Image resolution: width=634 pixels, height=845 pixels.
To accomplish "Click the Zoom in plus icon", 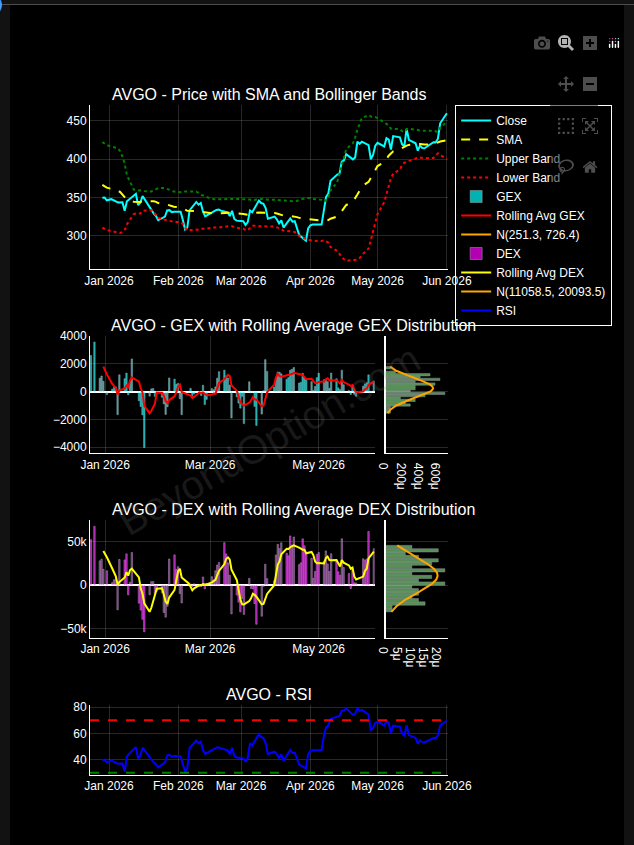I will pyautogui.click(x=590, y=43).
